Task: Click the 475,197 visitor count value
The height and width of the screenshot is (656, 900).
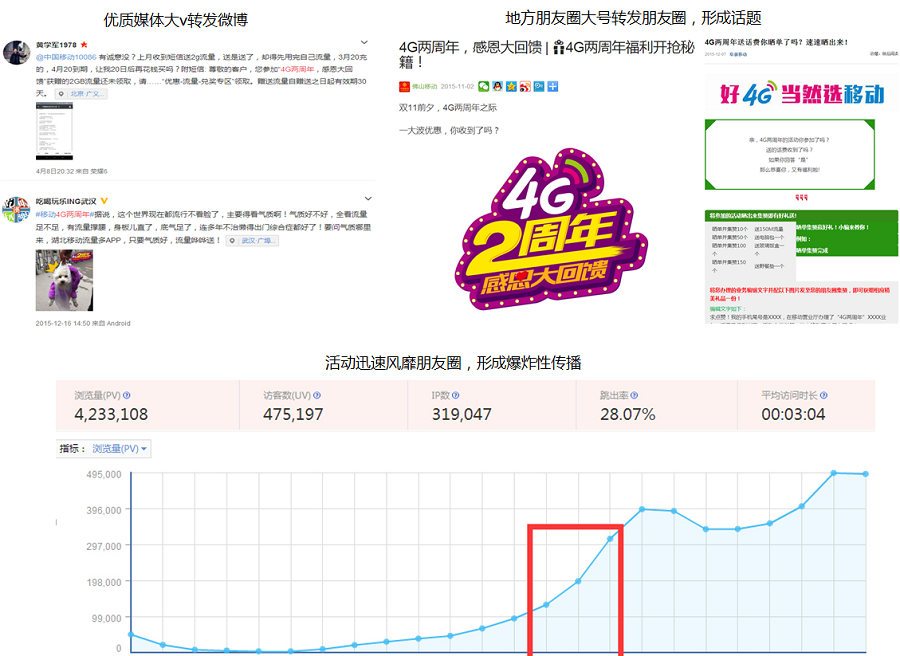Action: (293, 414)
